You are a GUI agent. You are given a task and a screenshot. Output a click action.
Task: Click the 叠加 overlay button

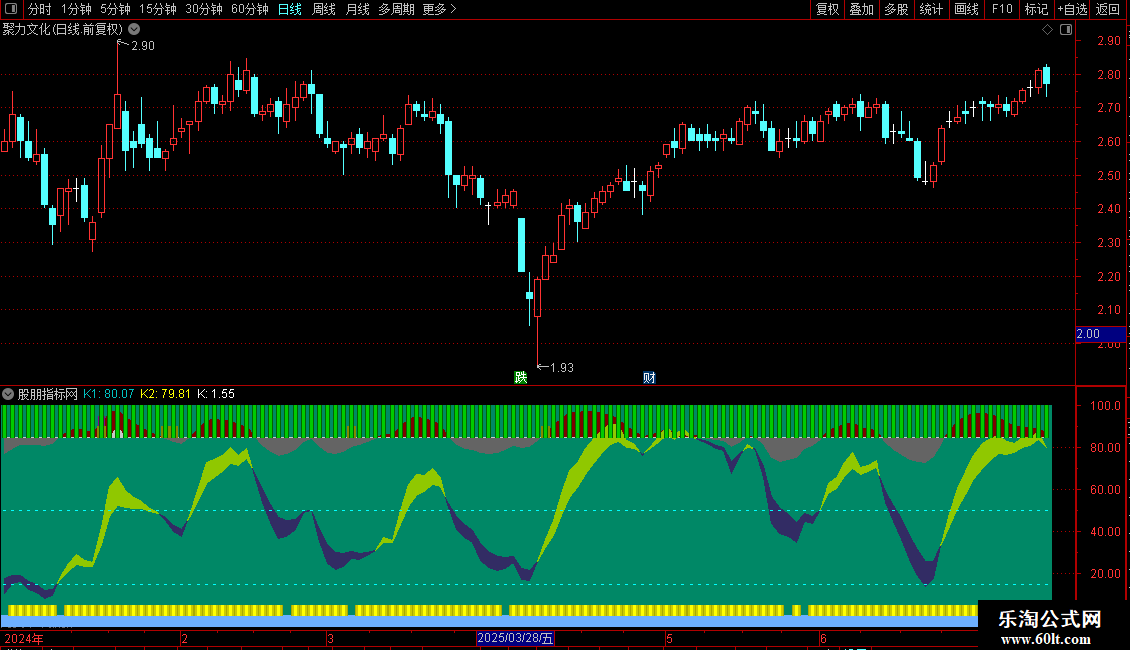(x=862, y=9)
